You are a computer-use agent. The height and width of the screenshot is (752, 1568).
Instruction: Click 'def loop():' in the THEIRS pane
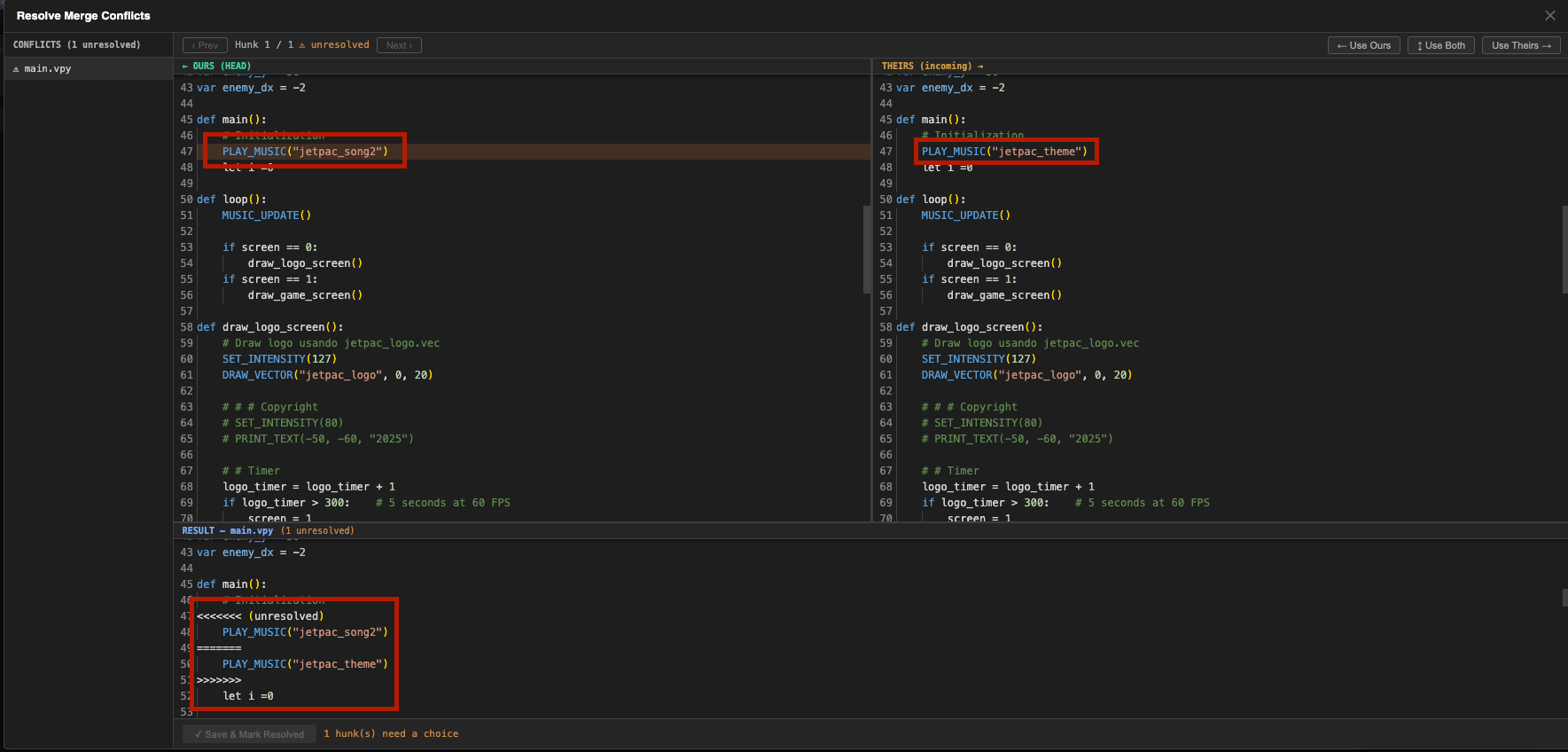tap(931, 200)
